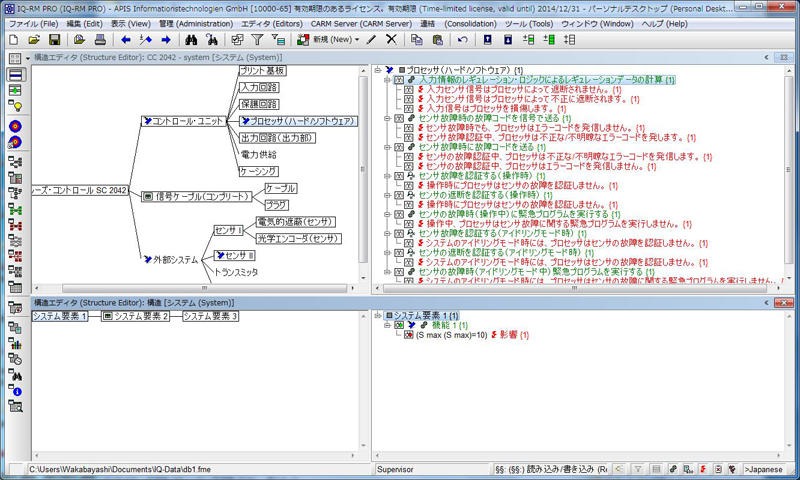
Task: Collapse the 'センサ故障時に故障コードを送る' node
Action: 387,147
